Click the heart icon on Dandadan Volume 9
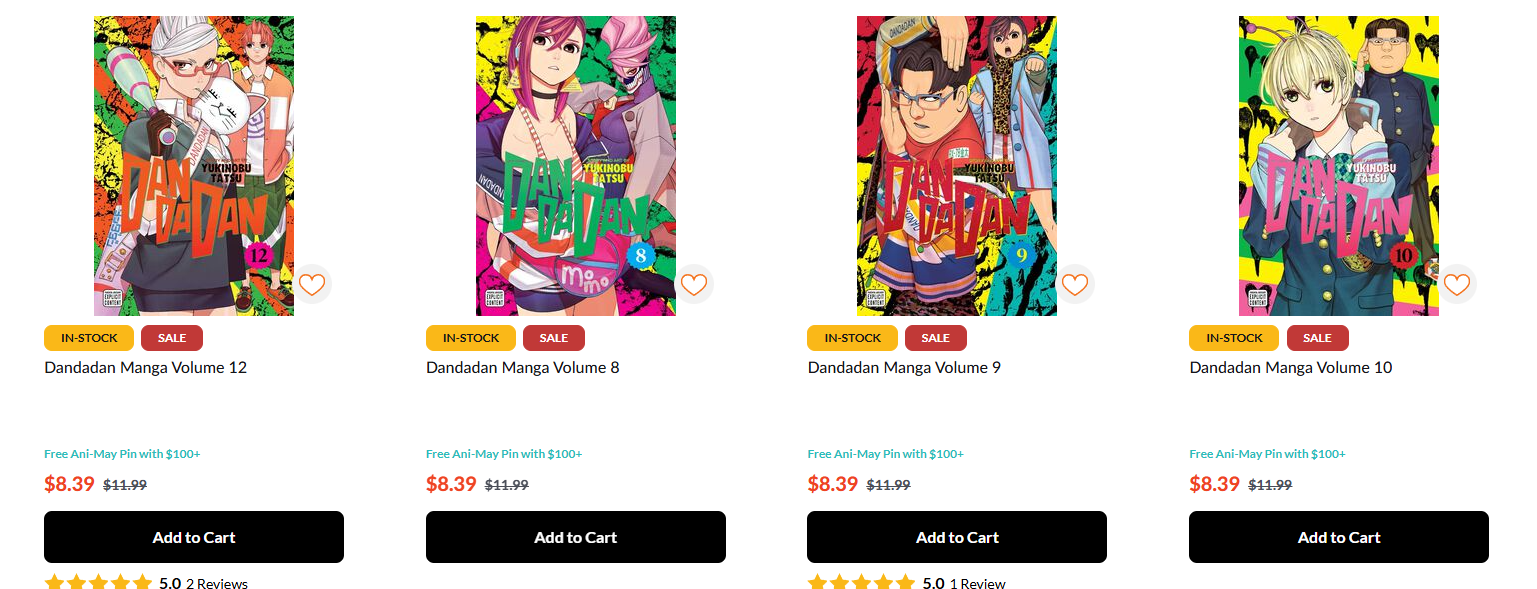This screenshot has width=1537, height=589. 1075,284
